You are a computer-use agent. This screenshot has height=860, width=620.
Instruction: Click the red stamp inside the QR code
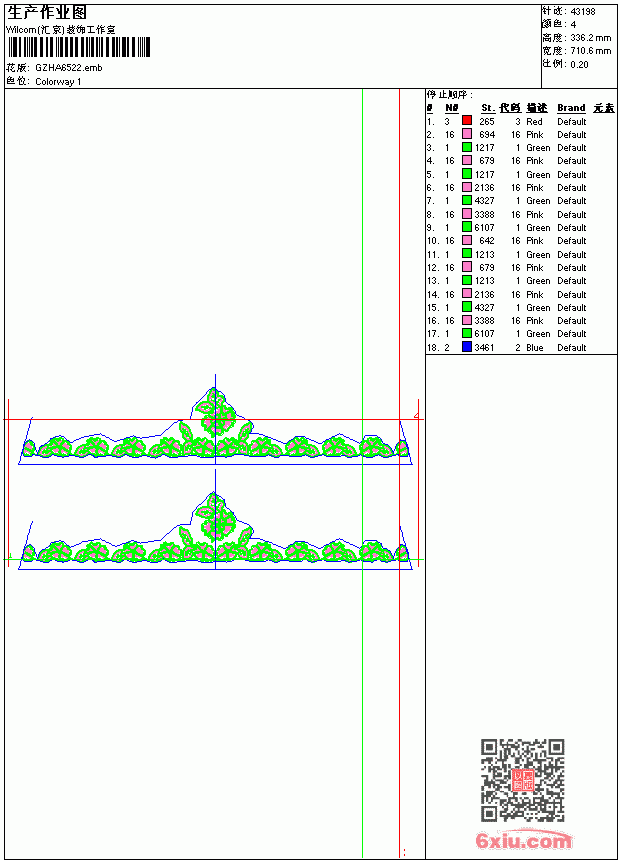click(523, 780)
